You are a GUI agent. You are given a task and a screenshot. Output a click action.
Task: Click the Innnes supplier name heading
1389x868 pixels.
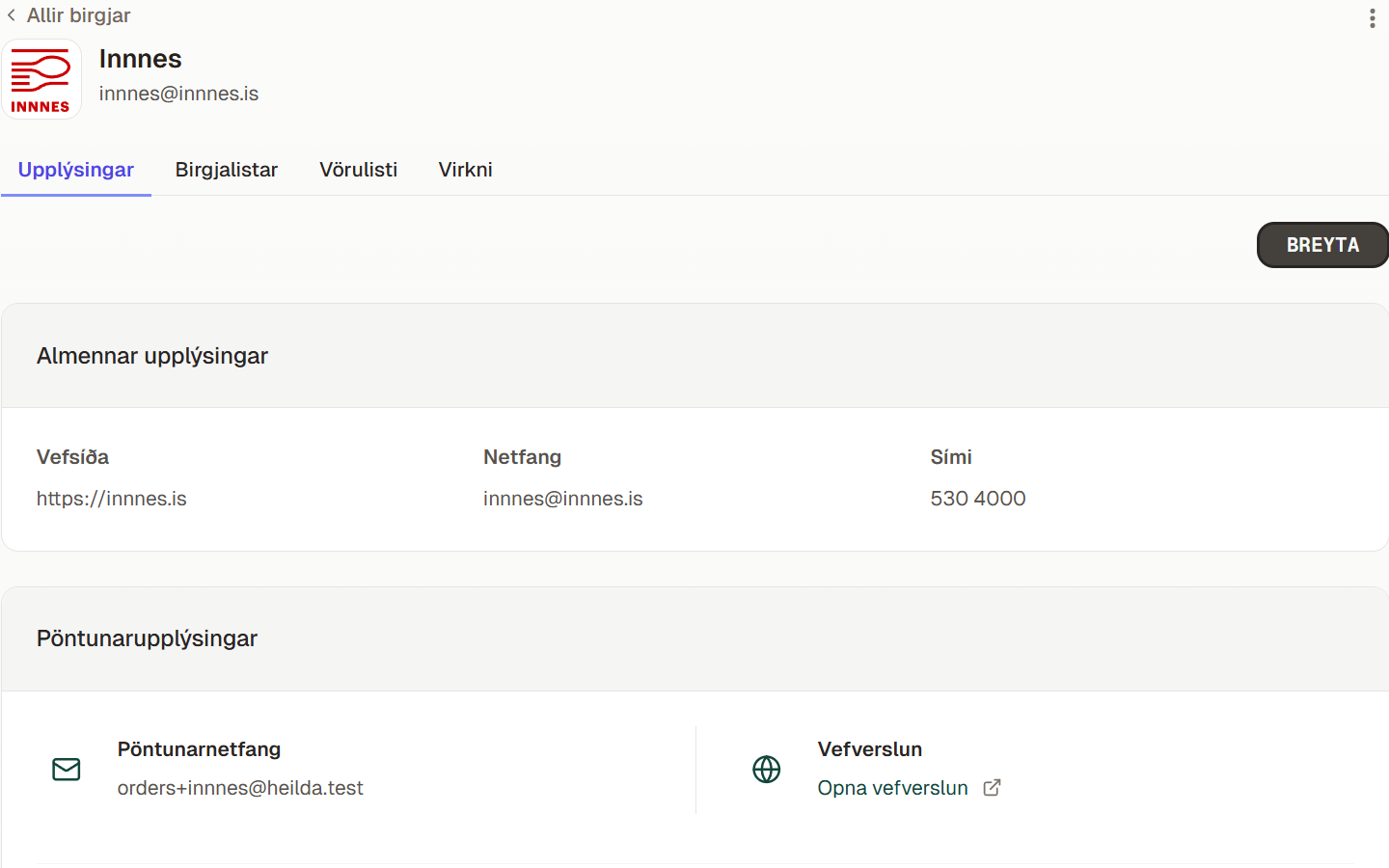click(141, 59)
